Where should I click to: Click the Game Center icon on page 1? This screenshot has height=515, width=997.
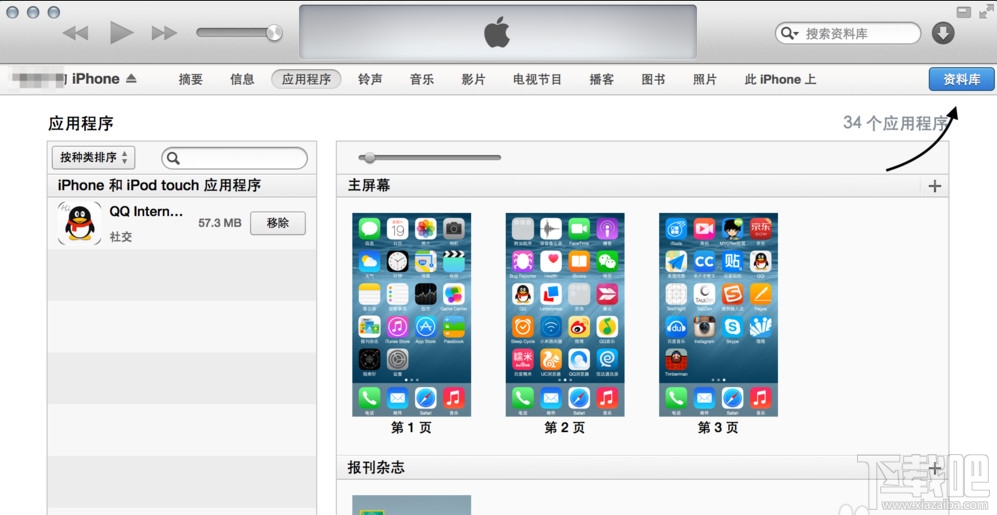click(x=453, y=294)
